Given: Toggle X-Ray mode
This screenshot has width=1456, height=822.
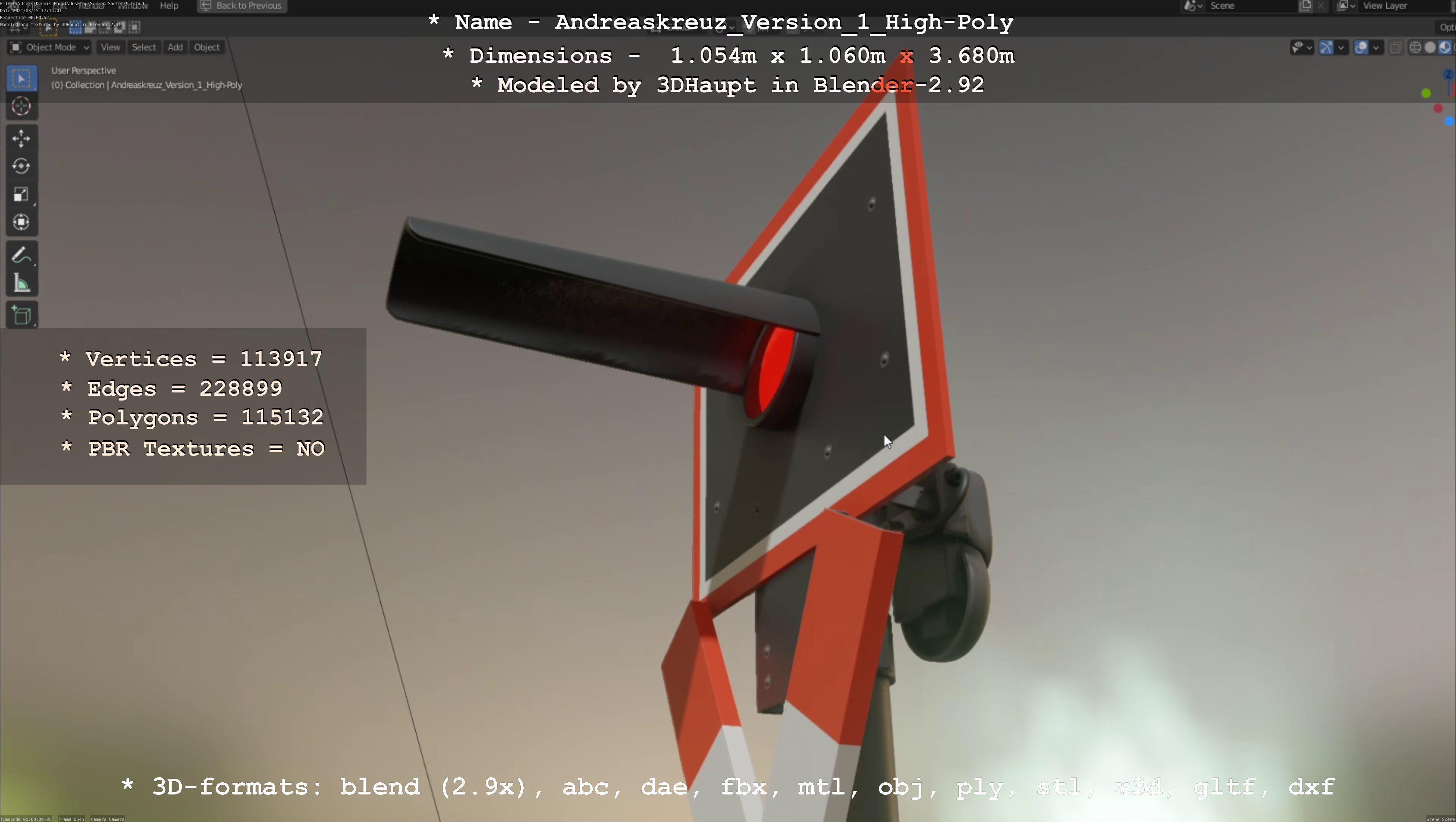Looking at the screenshot, I should tap(1395, 47).
